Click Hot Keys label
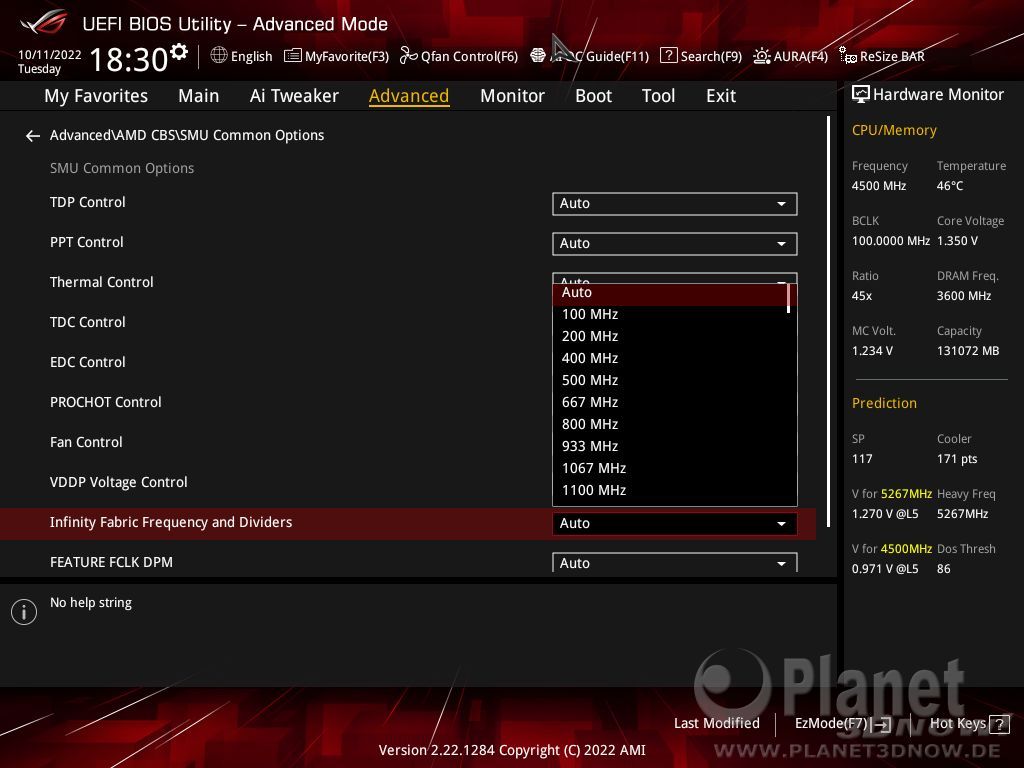This screenshot has width=1024, height=768. pos(957,724)
